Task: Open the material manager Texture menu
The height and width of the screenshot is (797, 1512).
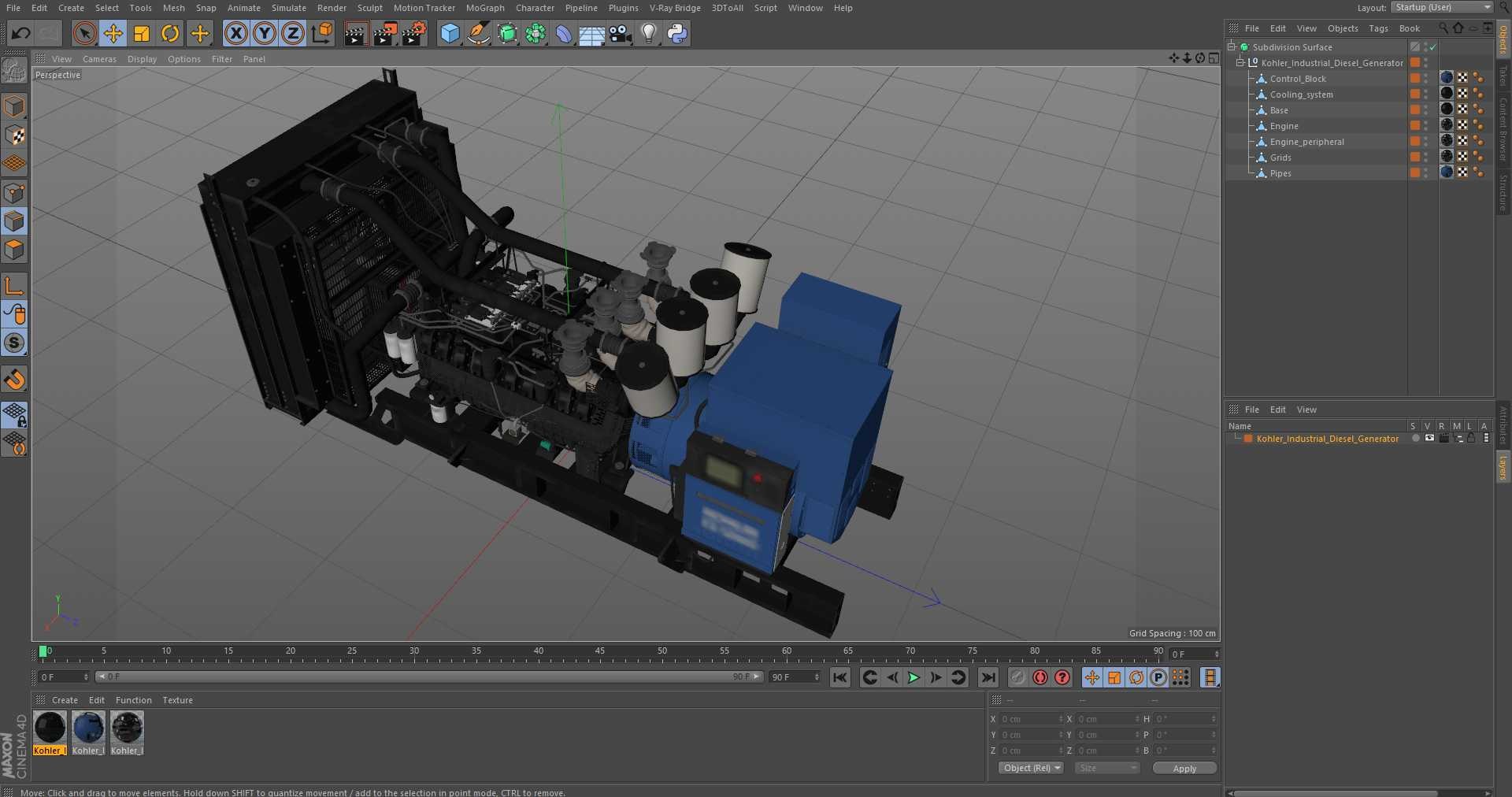Action: [177, 700]
